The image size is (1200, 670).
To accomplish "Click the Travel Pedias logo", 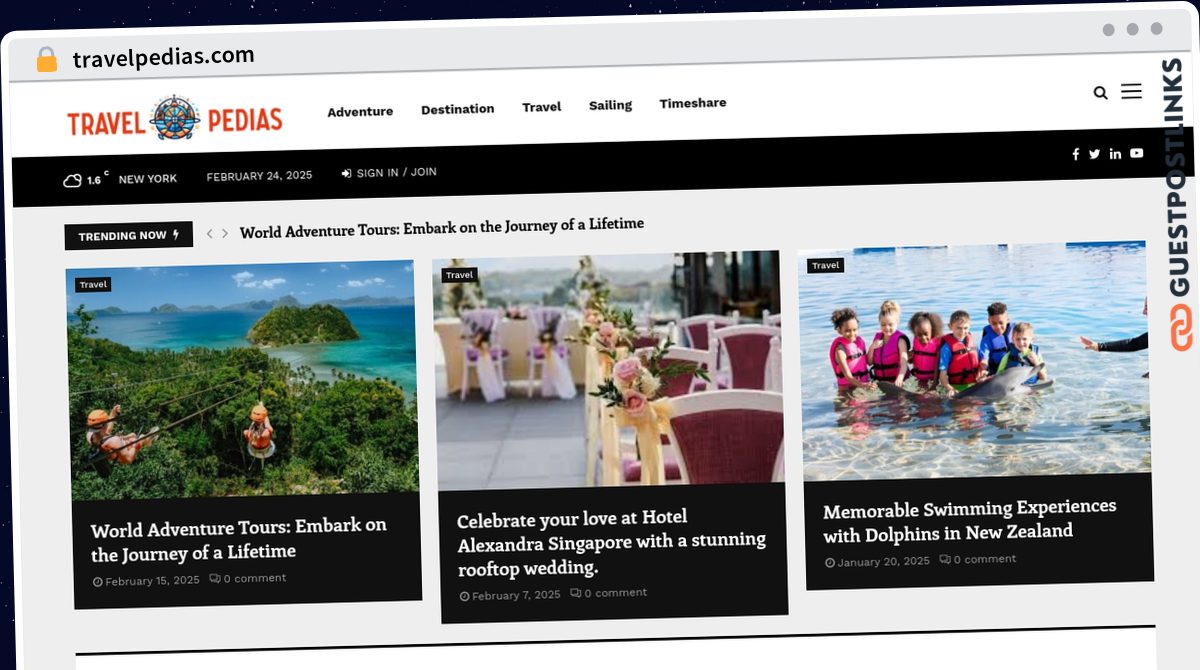I will tap(175, 119).
